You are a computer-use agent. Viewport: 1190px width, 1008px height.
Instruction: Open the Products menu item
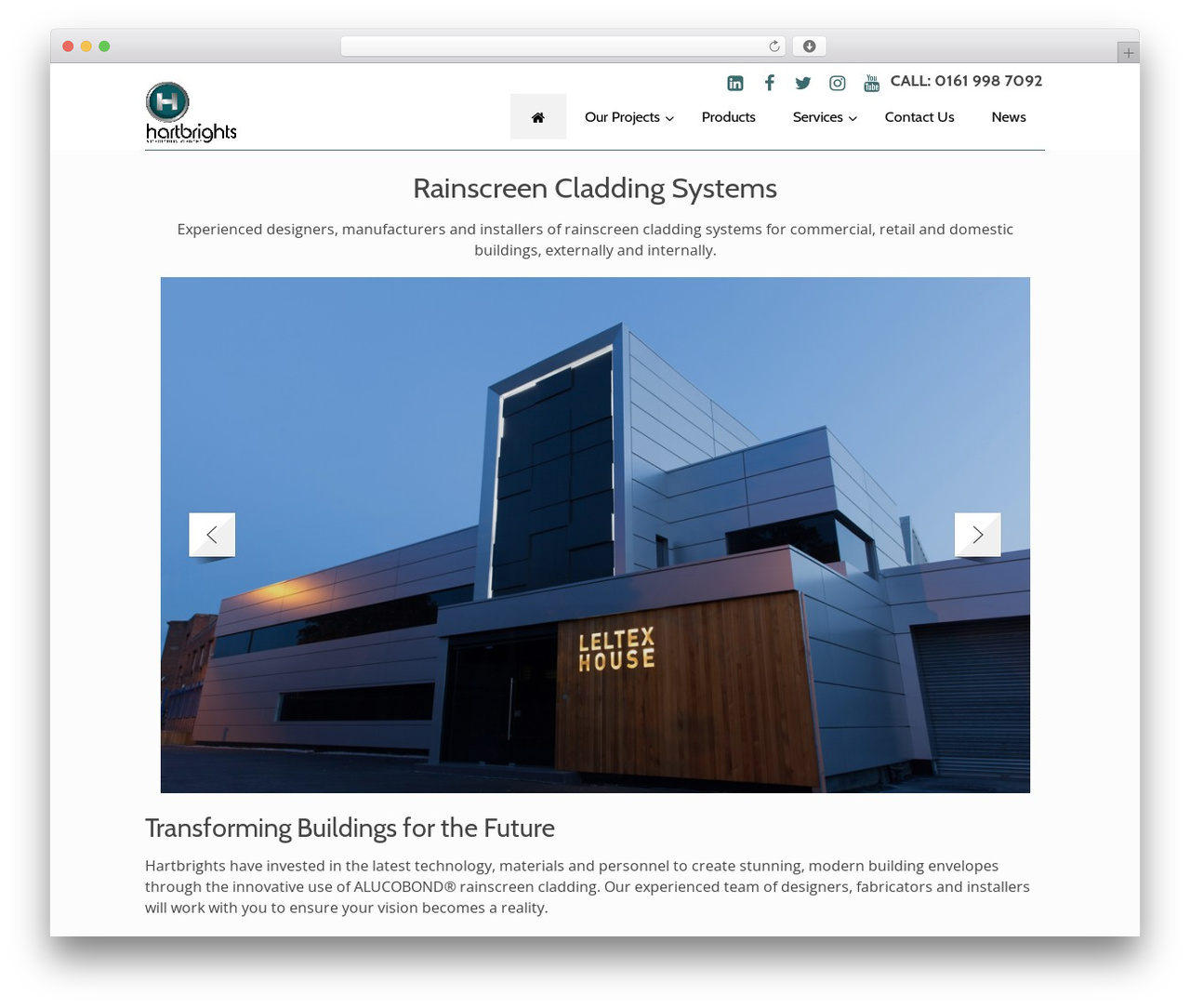point(729,117)
